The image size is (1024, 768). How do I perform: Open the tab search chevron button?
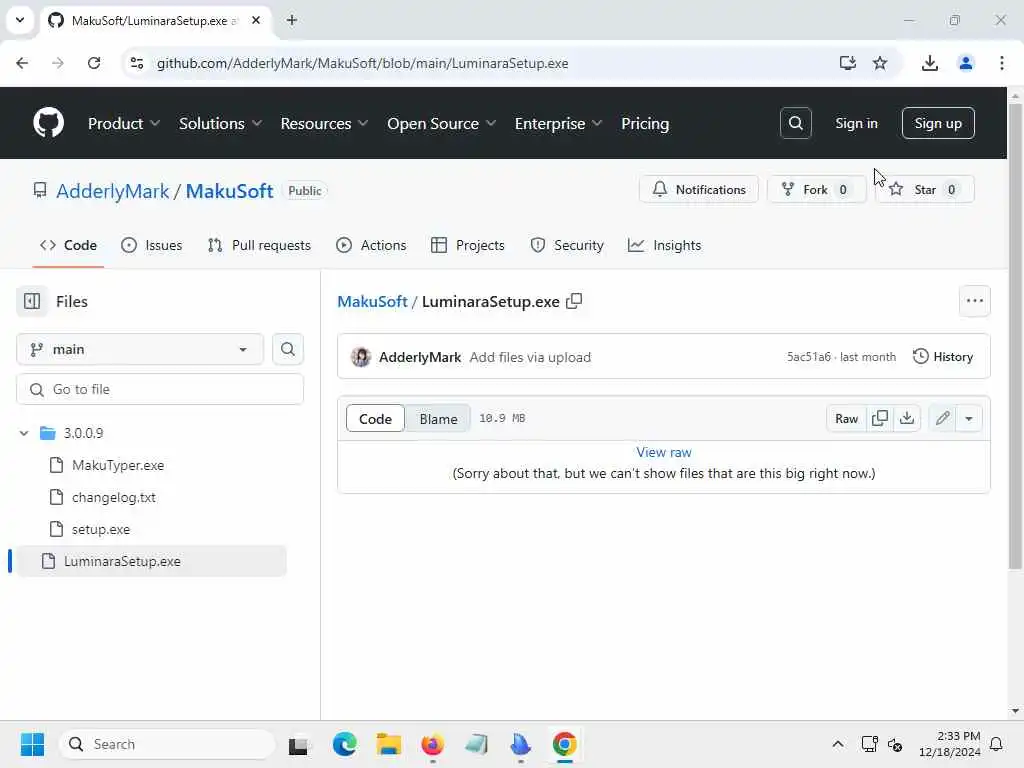click(x=20, y=20)
